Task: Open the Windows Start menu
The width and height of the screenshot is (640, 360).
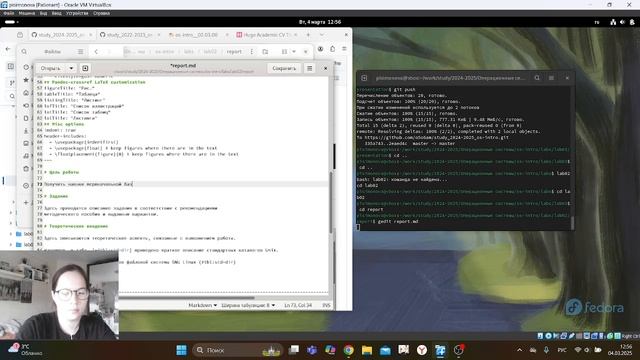Action: (182, 350)
